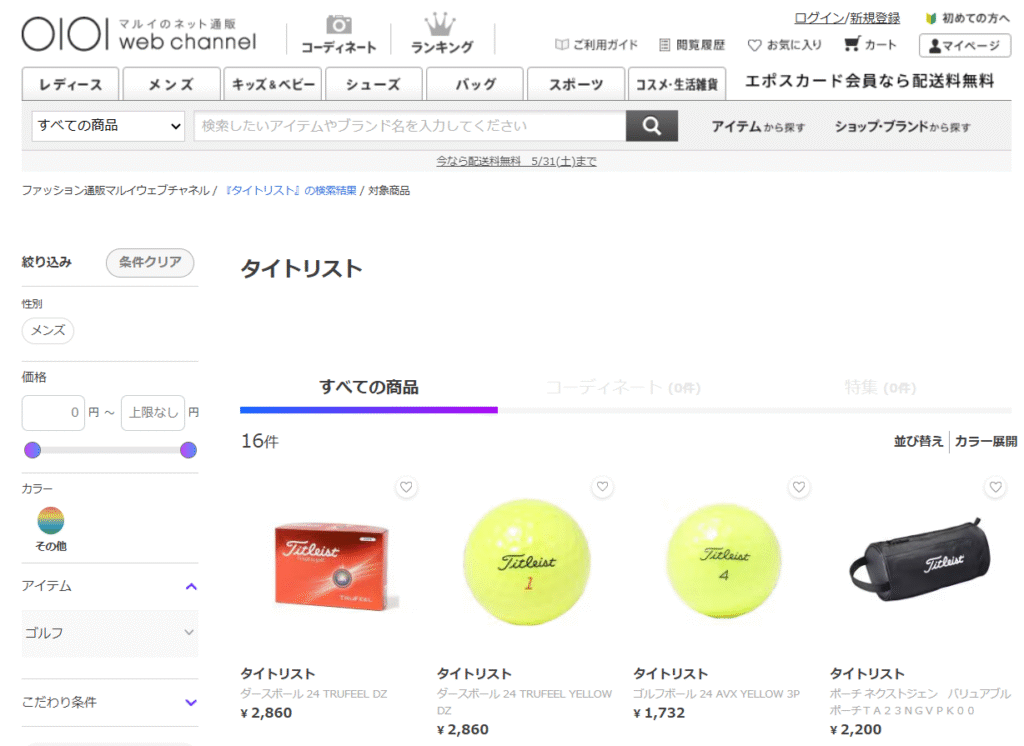1024x746 pixels.
Task: Favorite the black Titleist pouch
Action: 995,487
